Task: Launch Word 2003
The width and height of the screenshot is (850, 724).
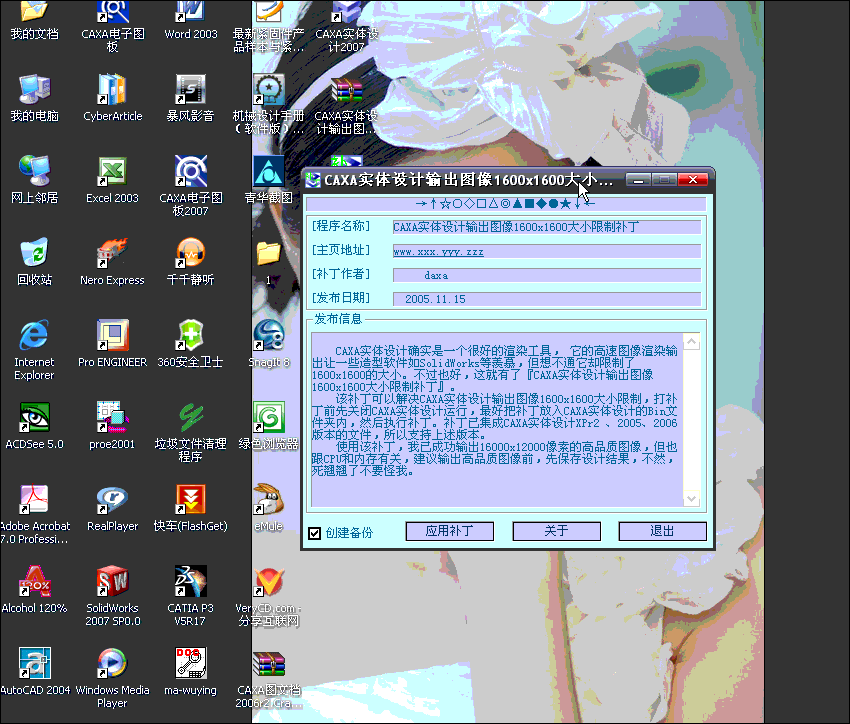Action: coord(189,18)
